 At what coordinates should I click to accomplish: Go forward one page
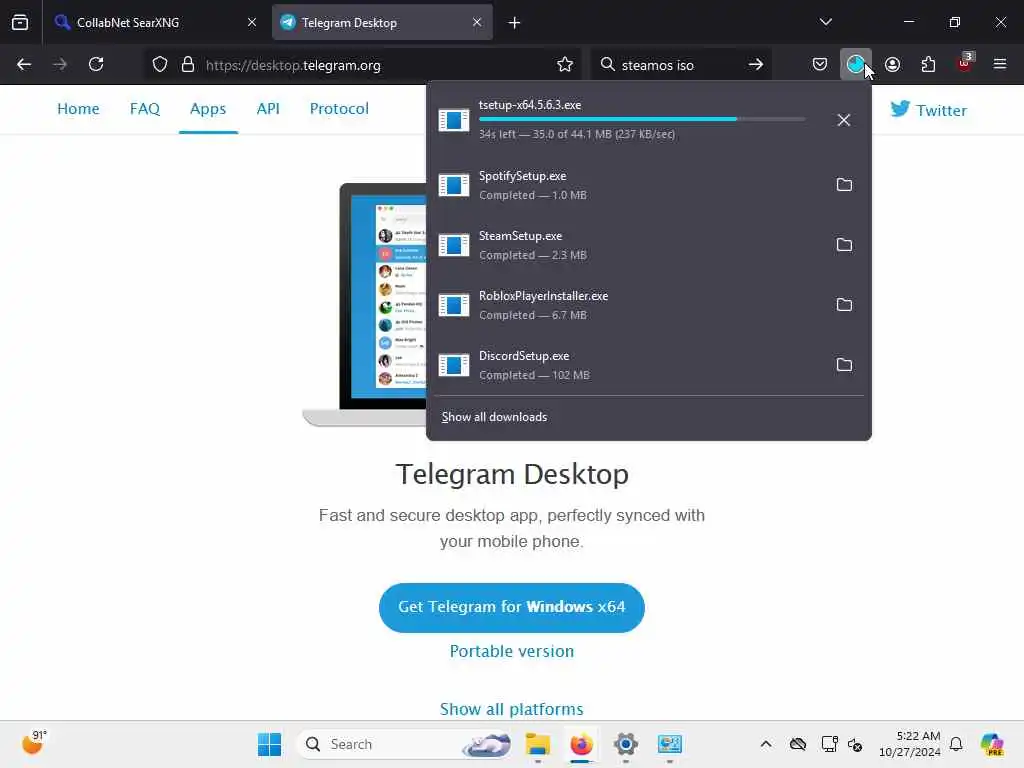click(60, 65)
